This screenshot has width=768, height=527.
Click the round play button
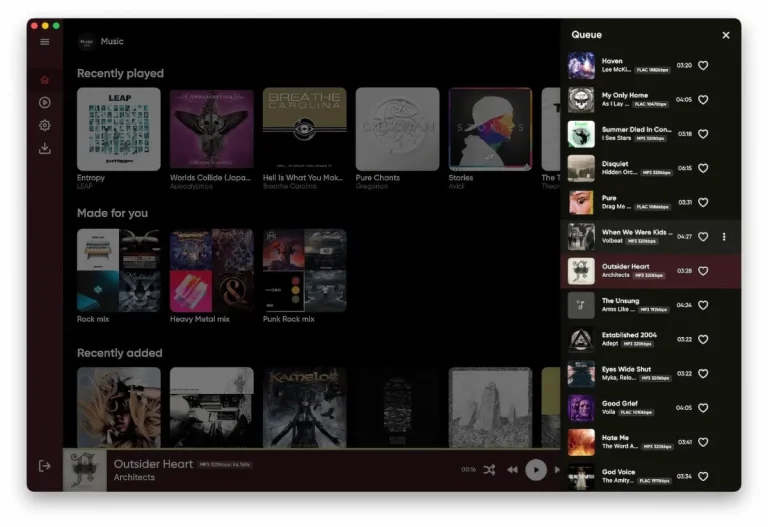[536, 470]
